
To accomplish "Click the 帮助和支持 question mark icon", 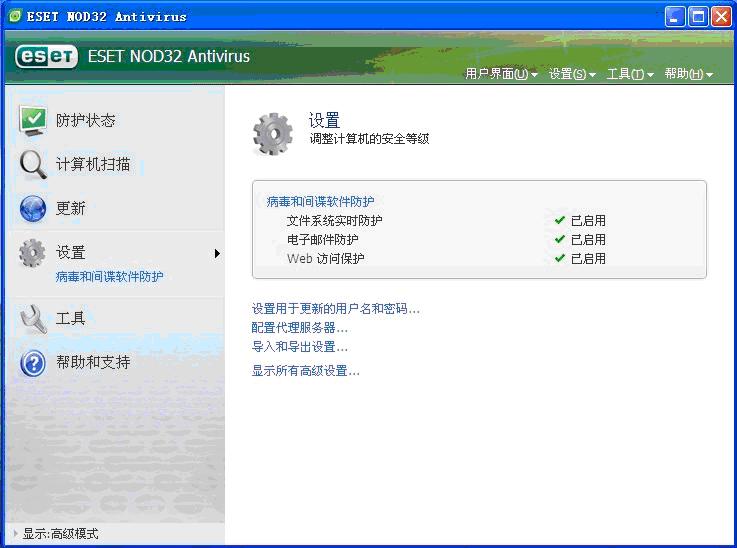I will coord(33,363).
